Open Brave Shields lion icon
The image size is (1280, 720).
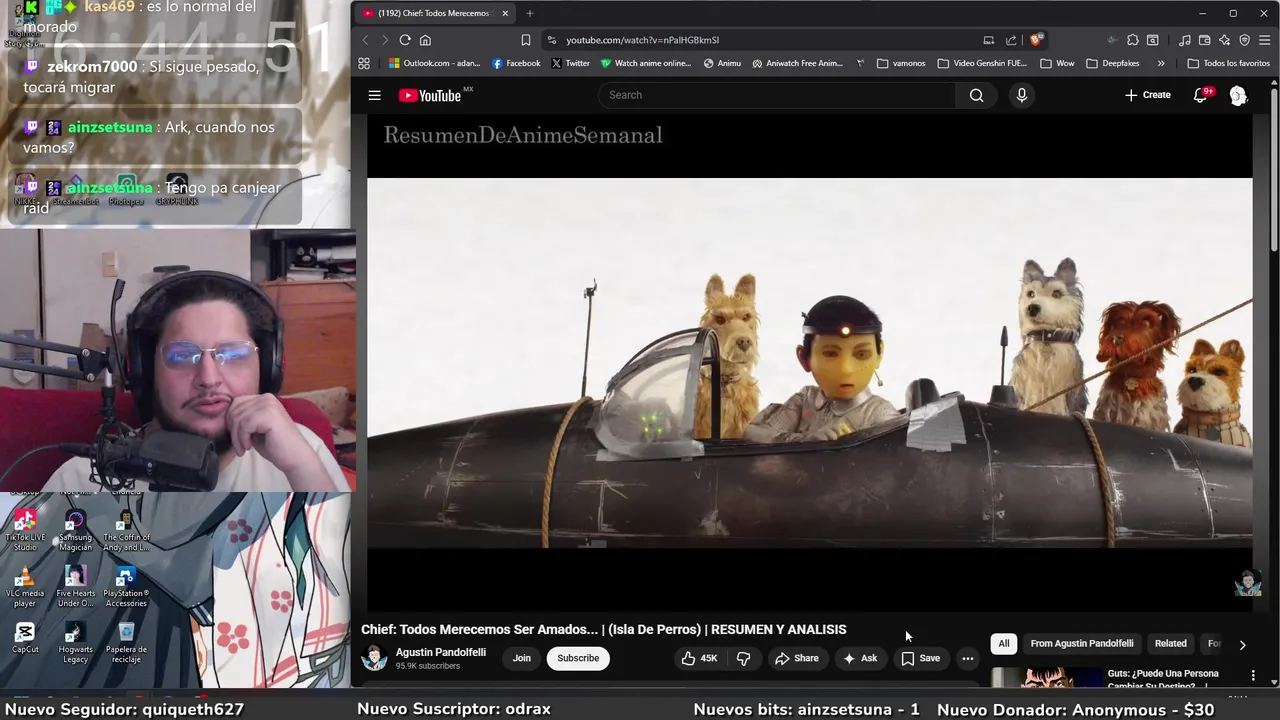click(x=1036, y=40)
